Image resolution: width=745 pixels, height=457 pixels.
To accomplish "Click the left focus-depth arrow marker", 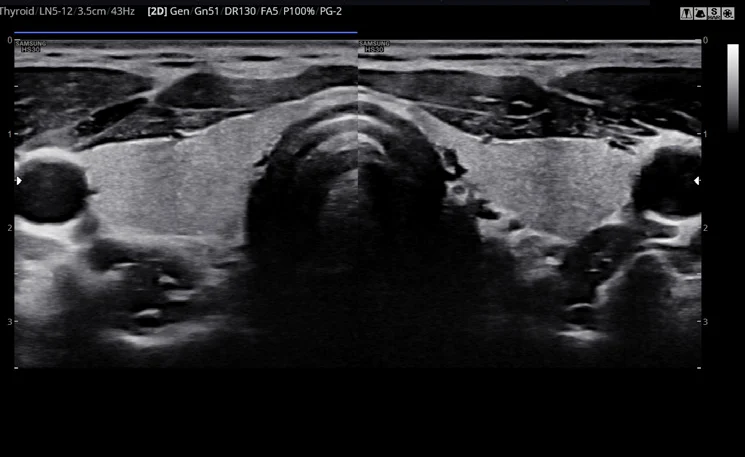I will (19, 181).
